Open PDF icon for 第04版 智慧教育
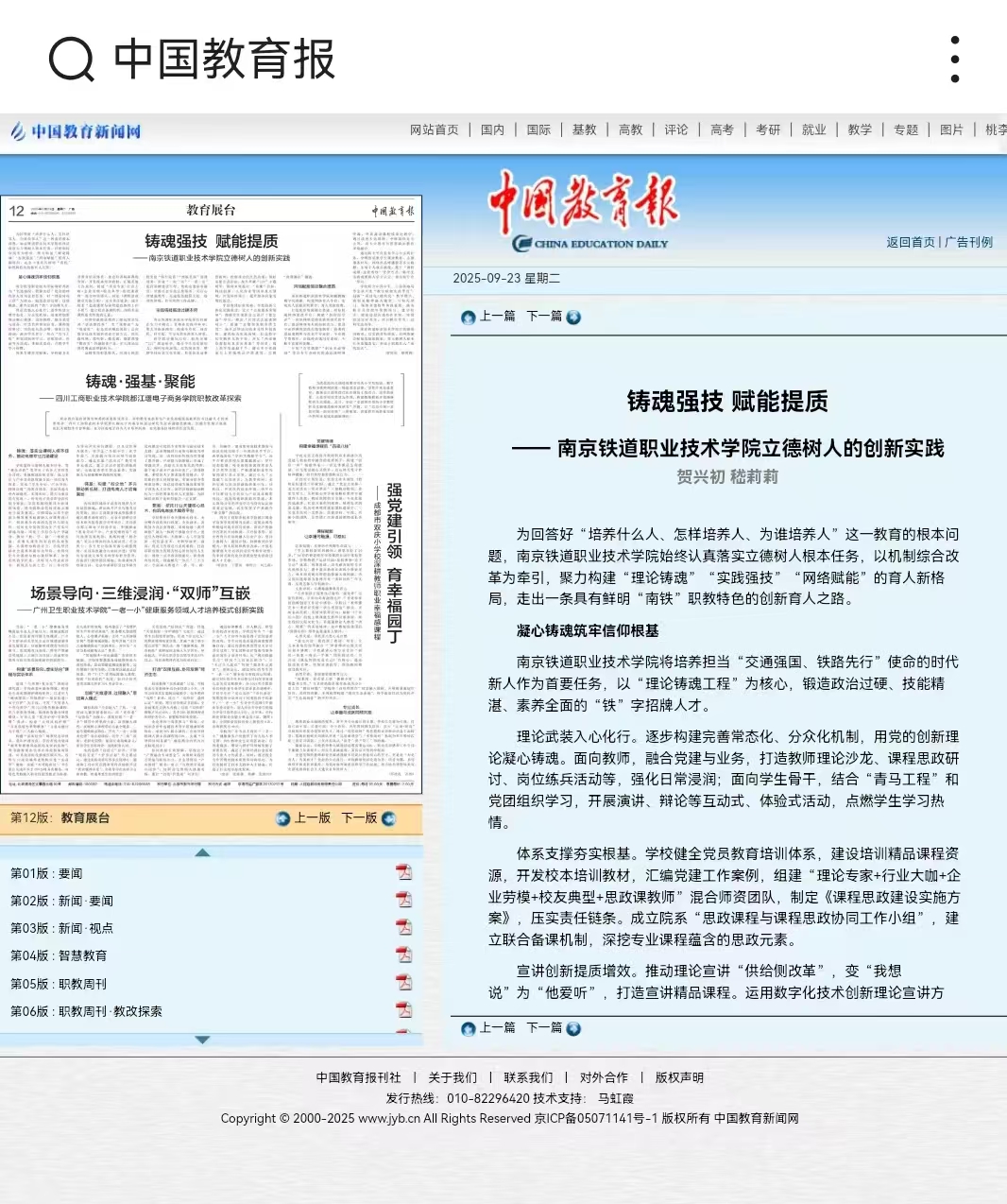Screen dimensions: 1007x1204 [404, 955]
